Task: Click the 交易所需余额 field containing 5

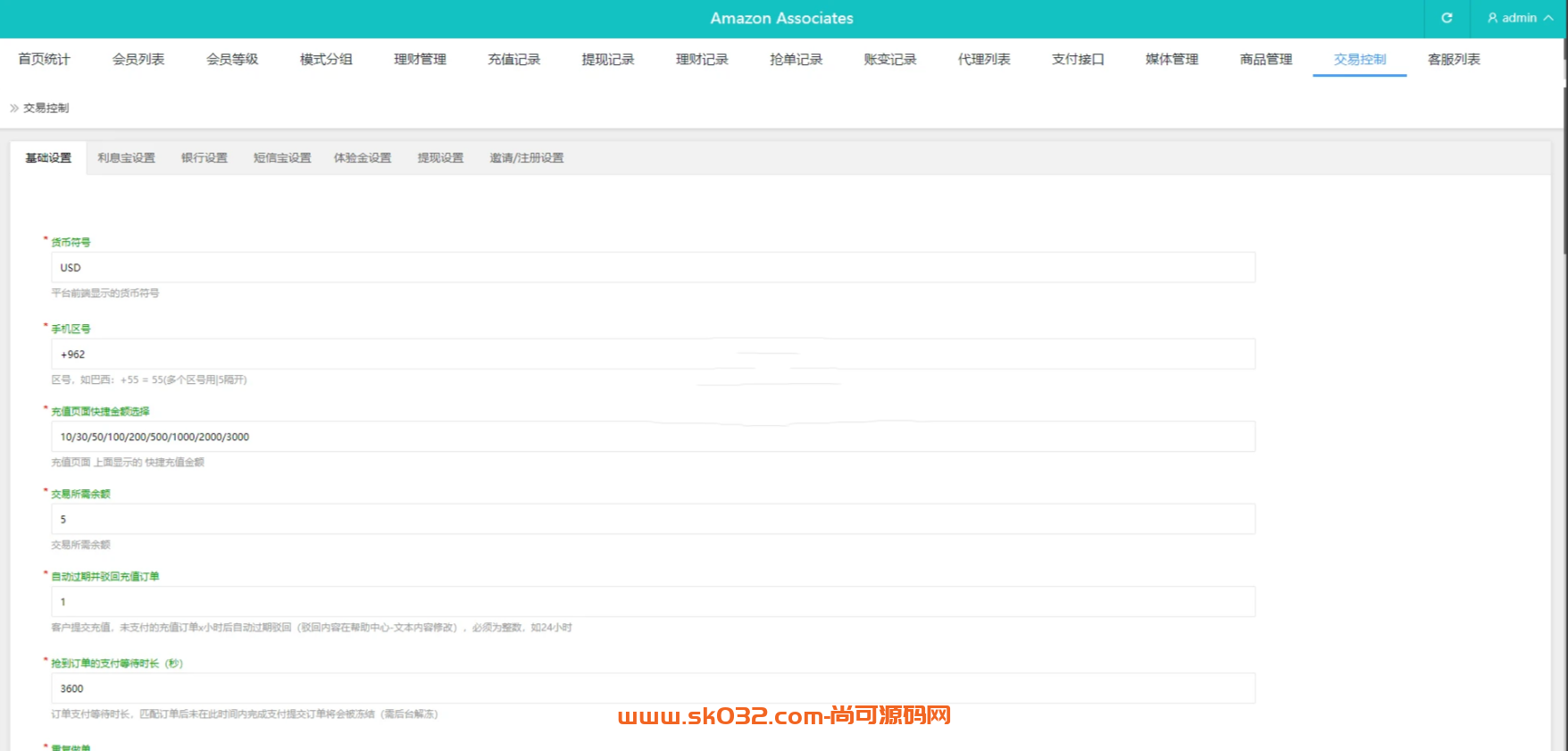Action: click(x=653, y=519)
